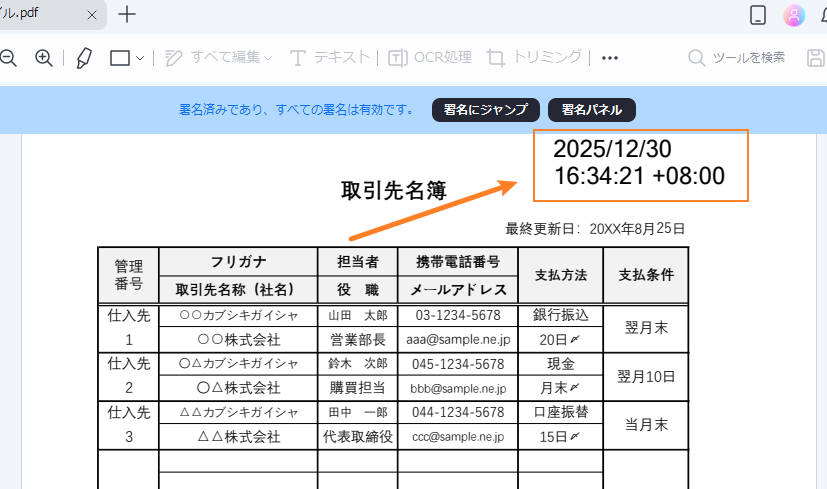Click the ツールを検索 search field

tap(737, 57)
